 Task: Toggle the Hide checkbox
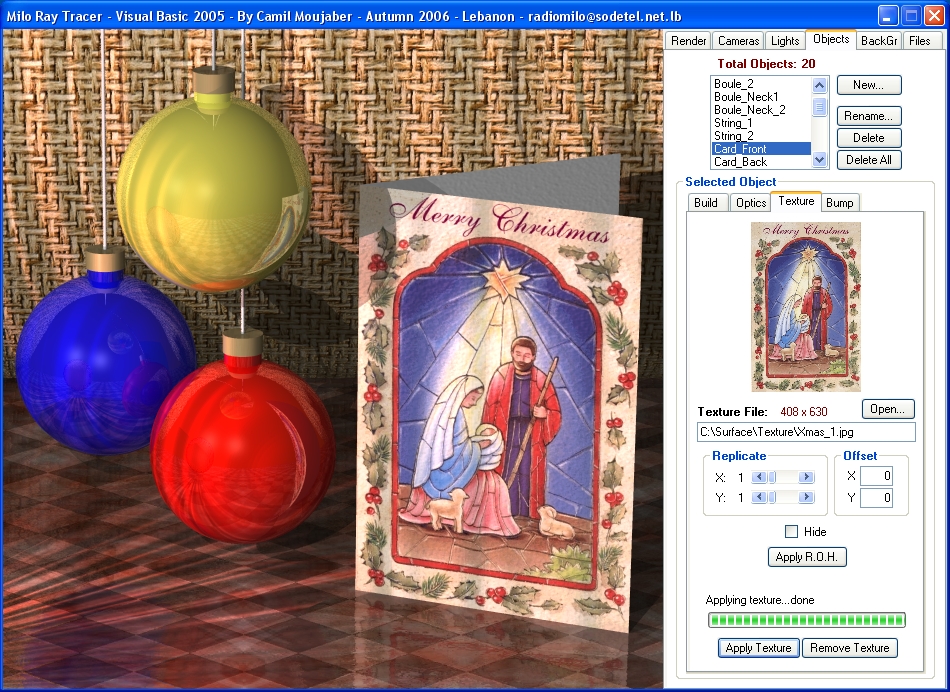point(791,531)
